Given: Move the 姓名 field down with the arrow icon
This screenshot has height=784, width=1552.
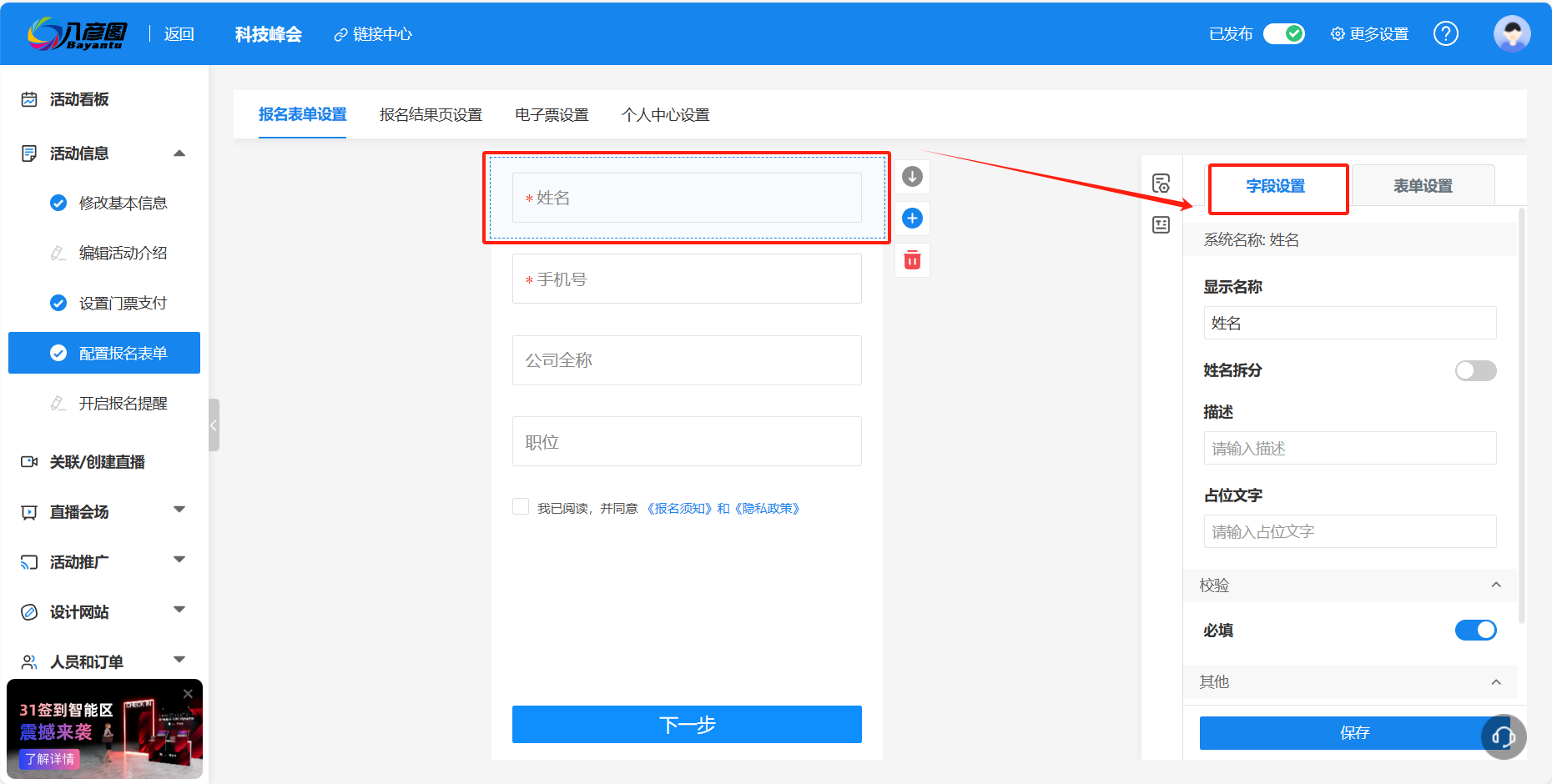Looking at the screenshot, I should 912,176.
